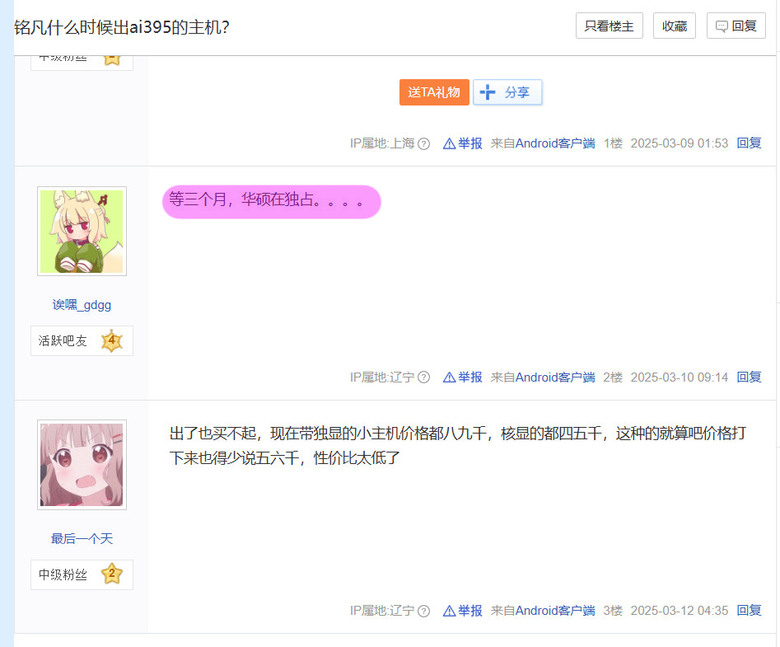
Task: Open the 最后一个天 username link
Action: point(82,538)
